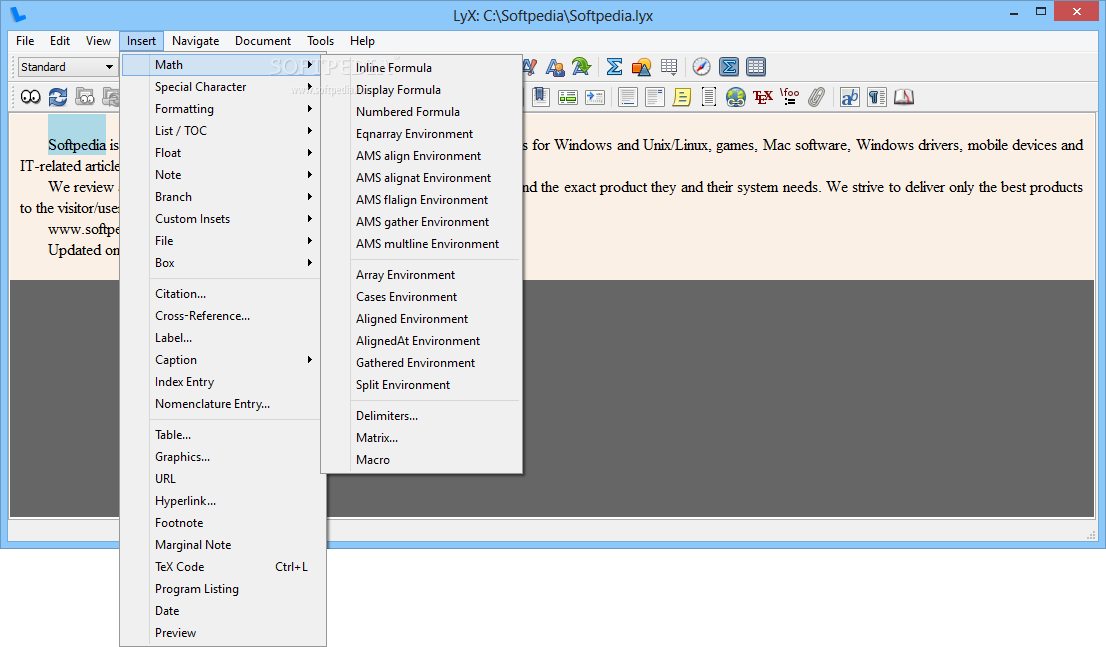Click the yellow Insert note icon

[x=681, y=97]
